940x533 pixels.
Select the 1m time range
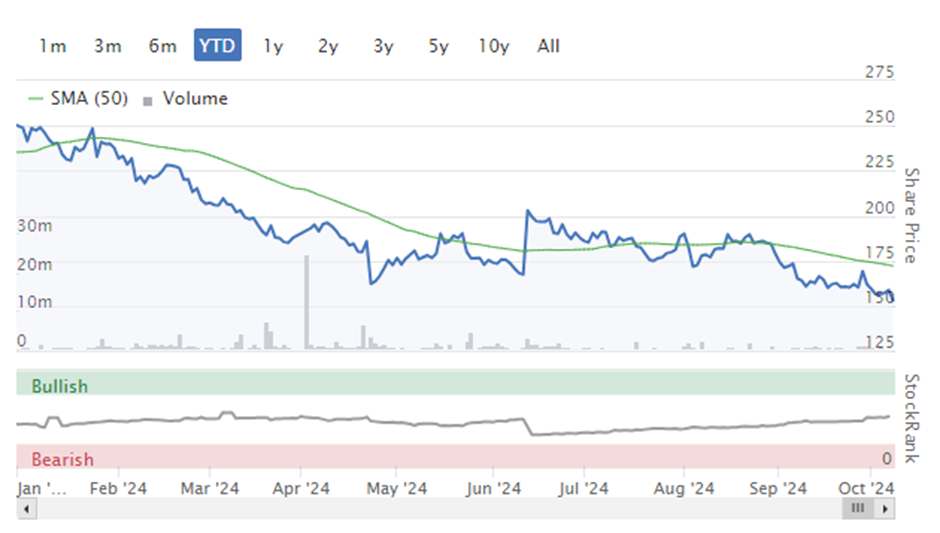53,46
